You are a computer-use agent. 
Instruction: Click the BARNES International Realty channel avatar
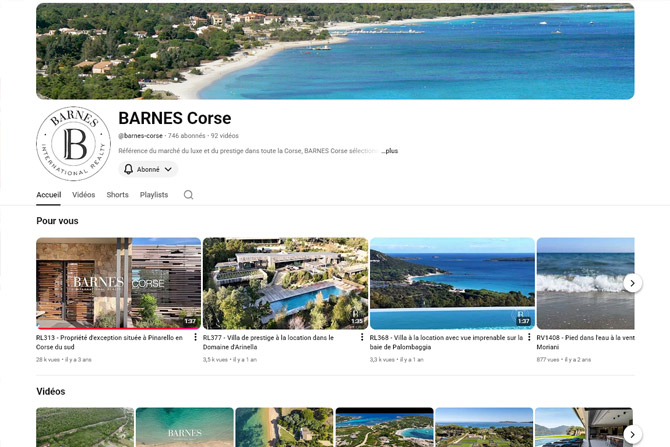pos(73,143)
